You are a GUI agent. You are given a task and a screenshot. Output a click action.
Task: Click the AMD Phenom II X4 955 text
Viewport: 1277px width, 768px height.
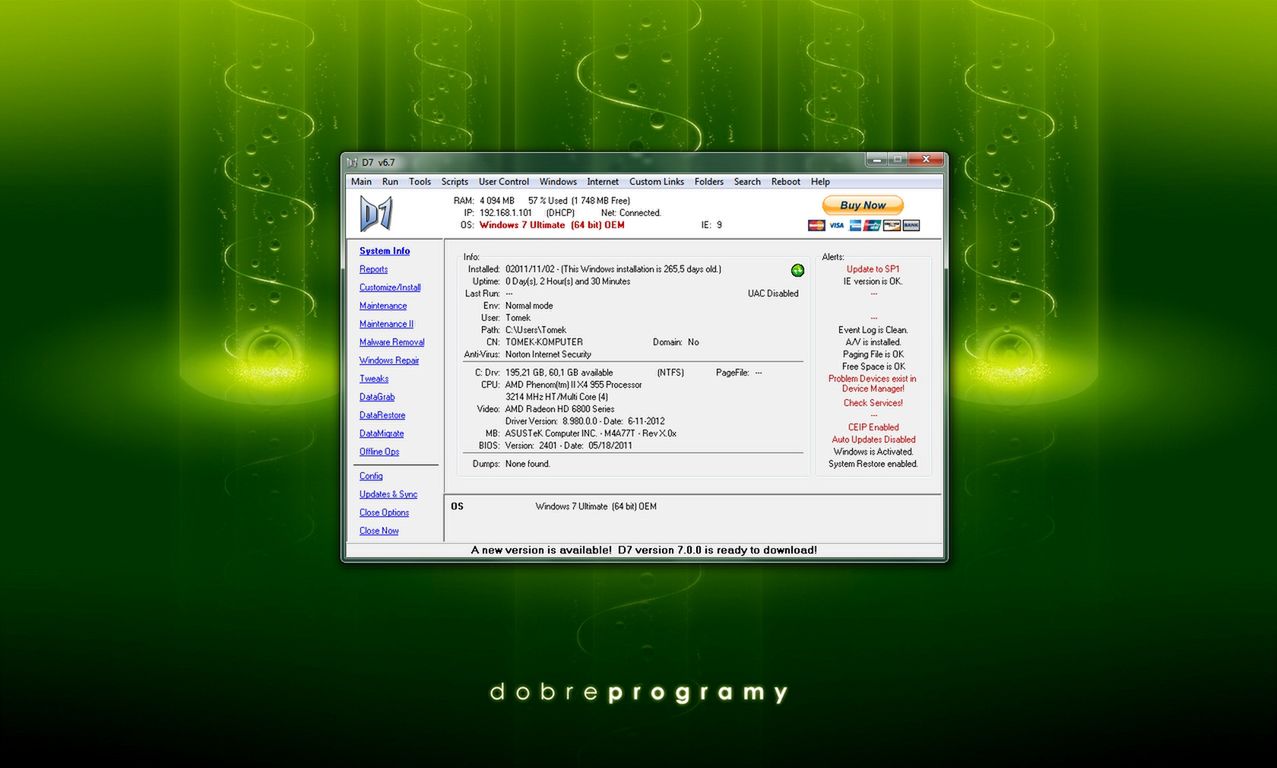tap(573, 385)
